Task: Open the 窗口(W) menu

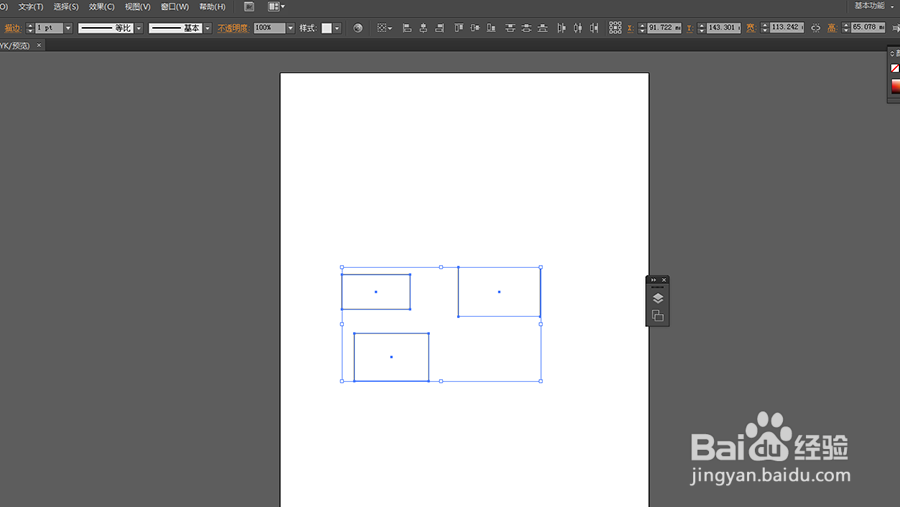Action: 175,7
